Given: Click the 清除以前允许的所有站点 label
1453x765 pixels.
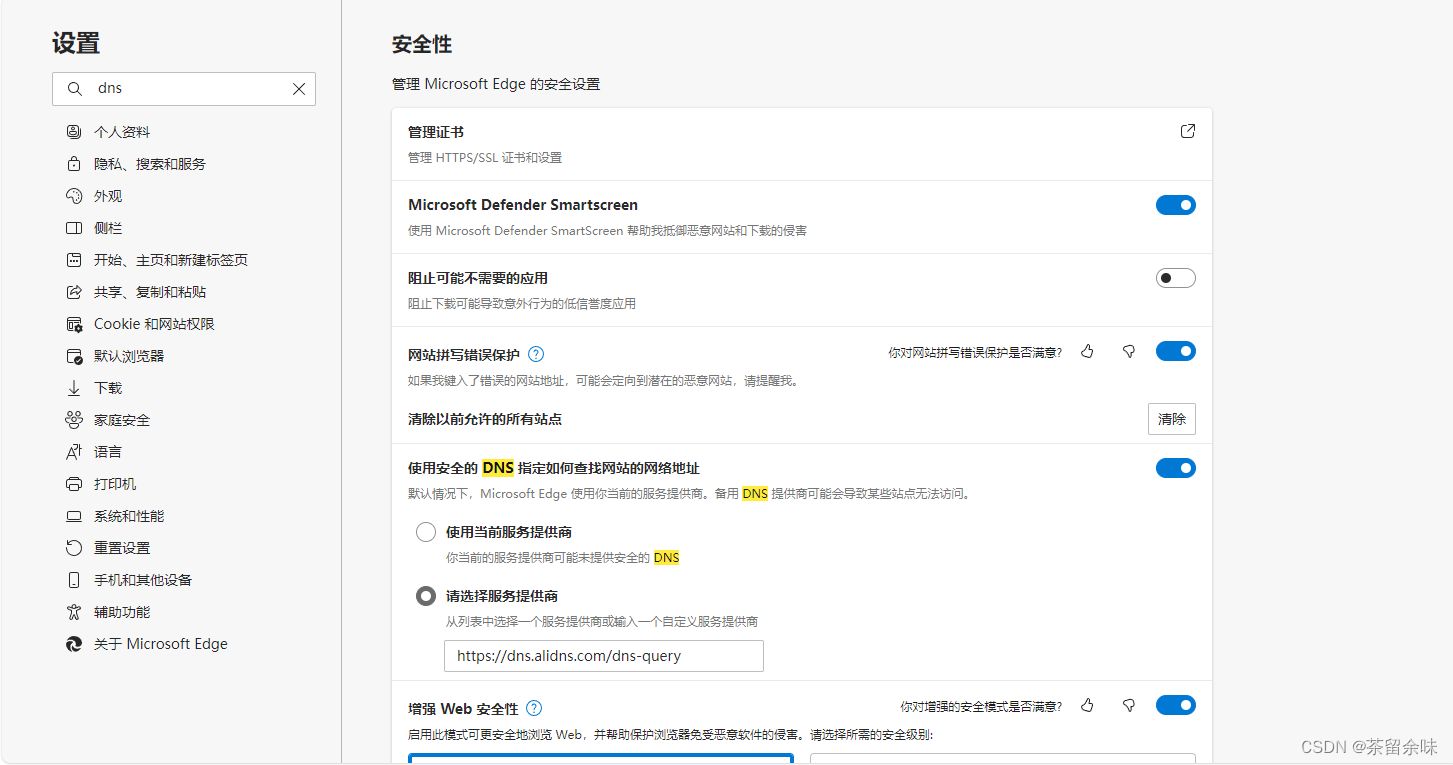Looking at the screenshot, I should tap(485, 419).
